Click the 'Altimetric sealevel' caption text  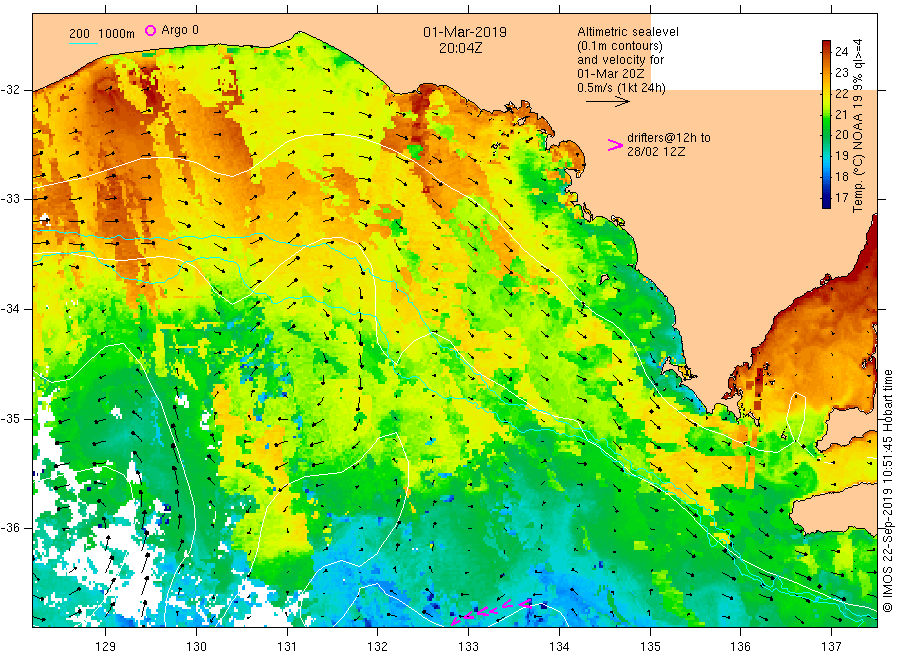point(627,32)
